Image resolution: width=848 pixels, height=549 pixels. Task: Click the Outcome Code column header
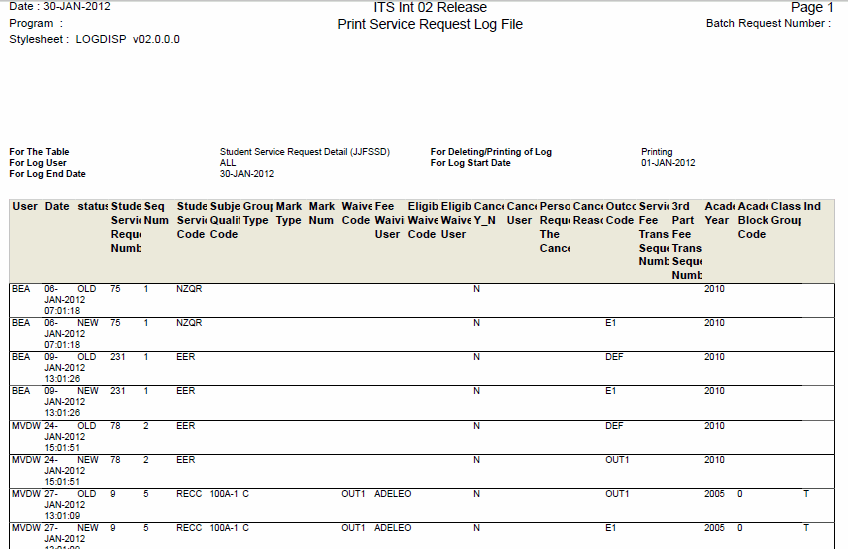tap(620, 213)
